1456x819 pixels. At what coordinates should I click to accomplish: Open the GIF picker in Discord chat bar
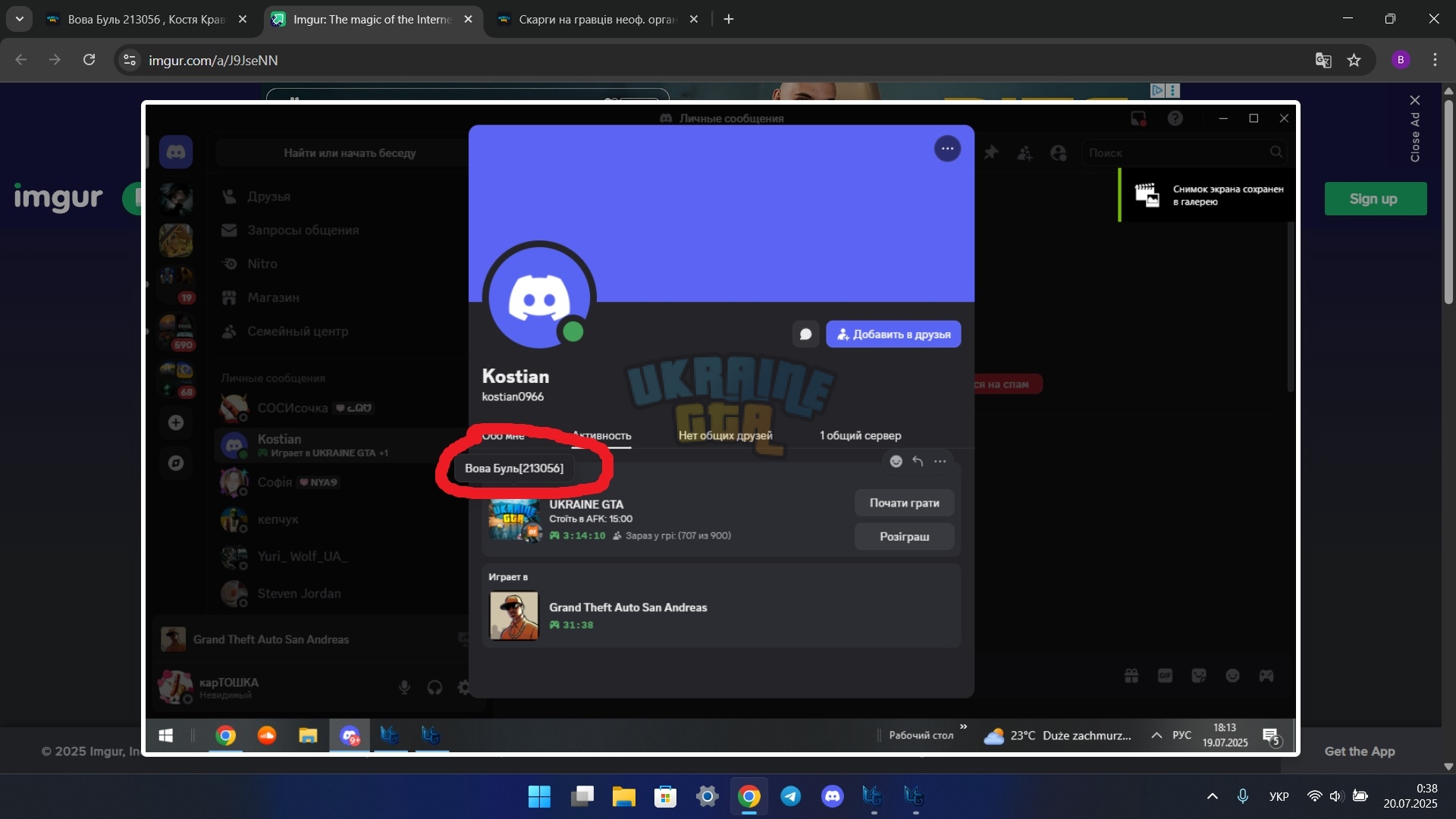(1165, 676)
